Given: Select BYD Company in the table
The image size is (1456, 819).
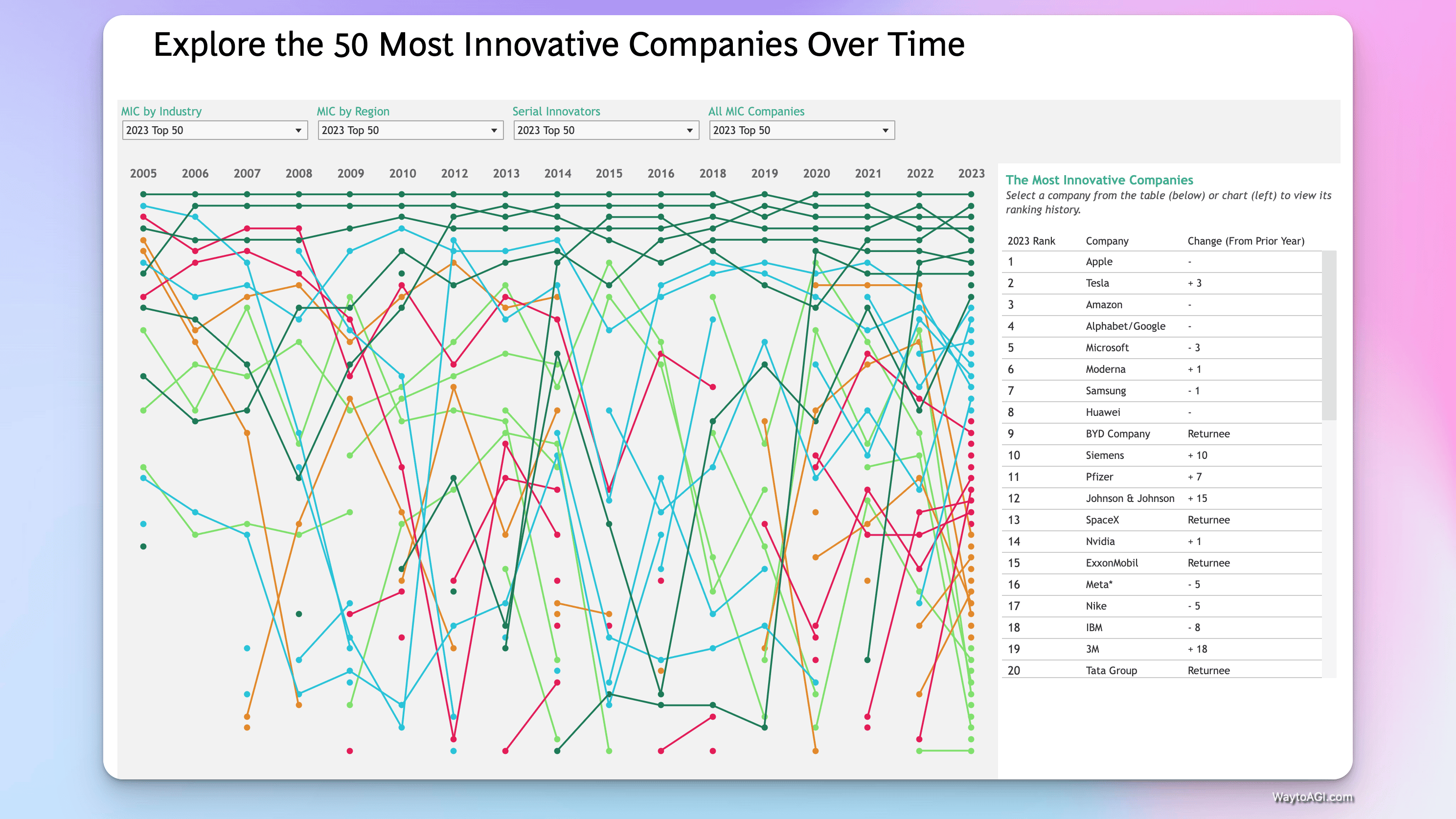Looking at the screenshot, I should 1117,433.
